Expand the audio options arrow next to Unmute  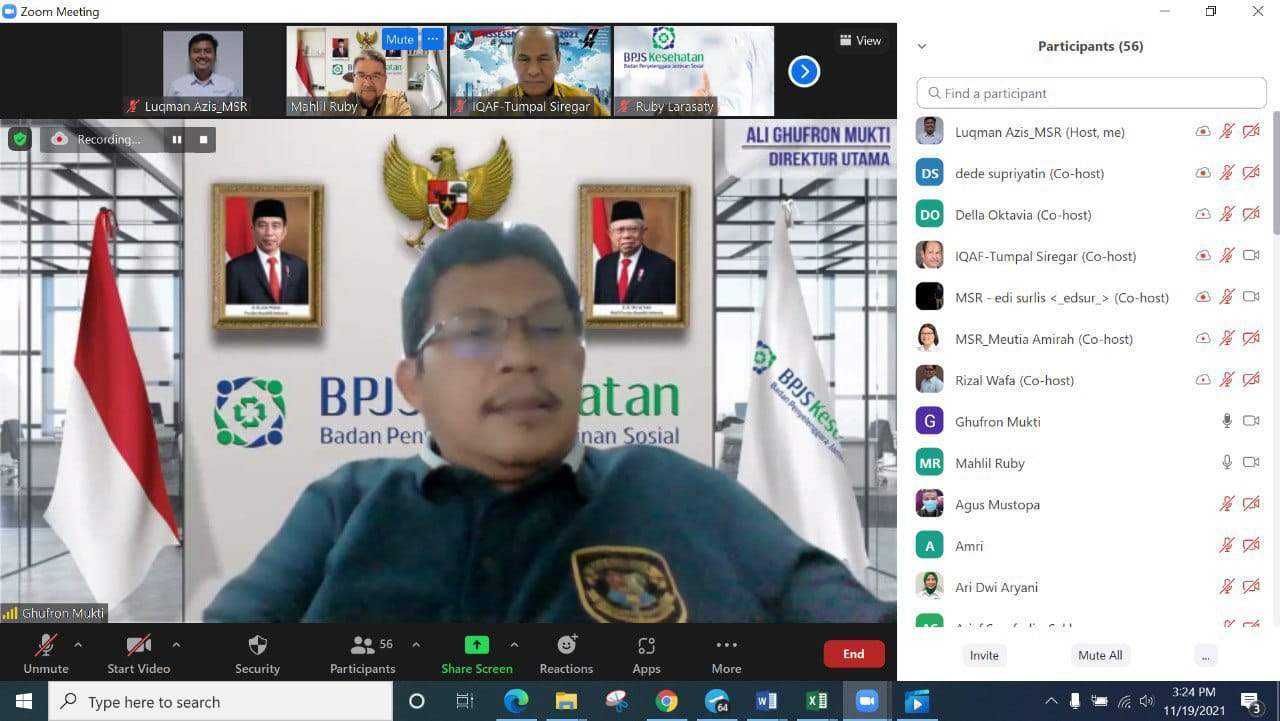coord(78,645)
